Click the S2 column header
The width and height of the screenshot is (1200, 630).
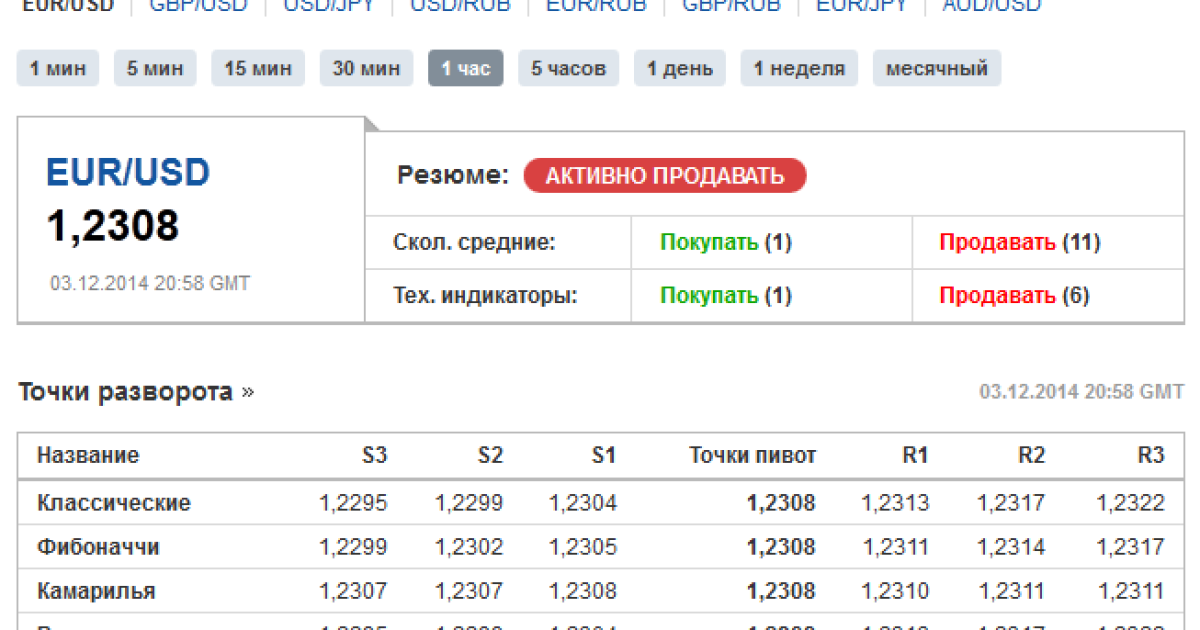[490, 456]
